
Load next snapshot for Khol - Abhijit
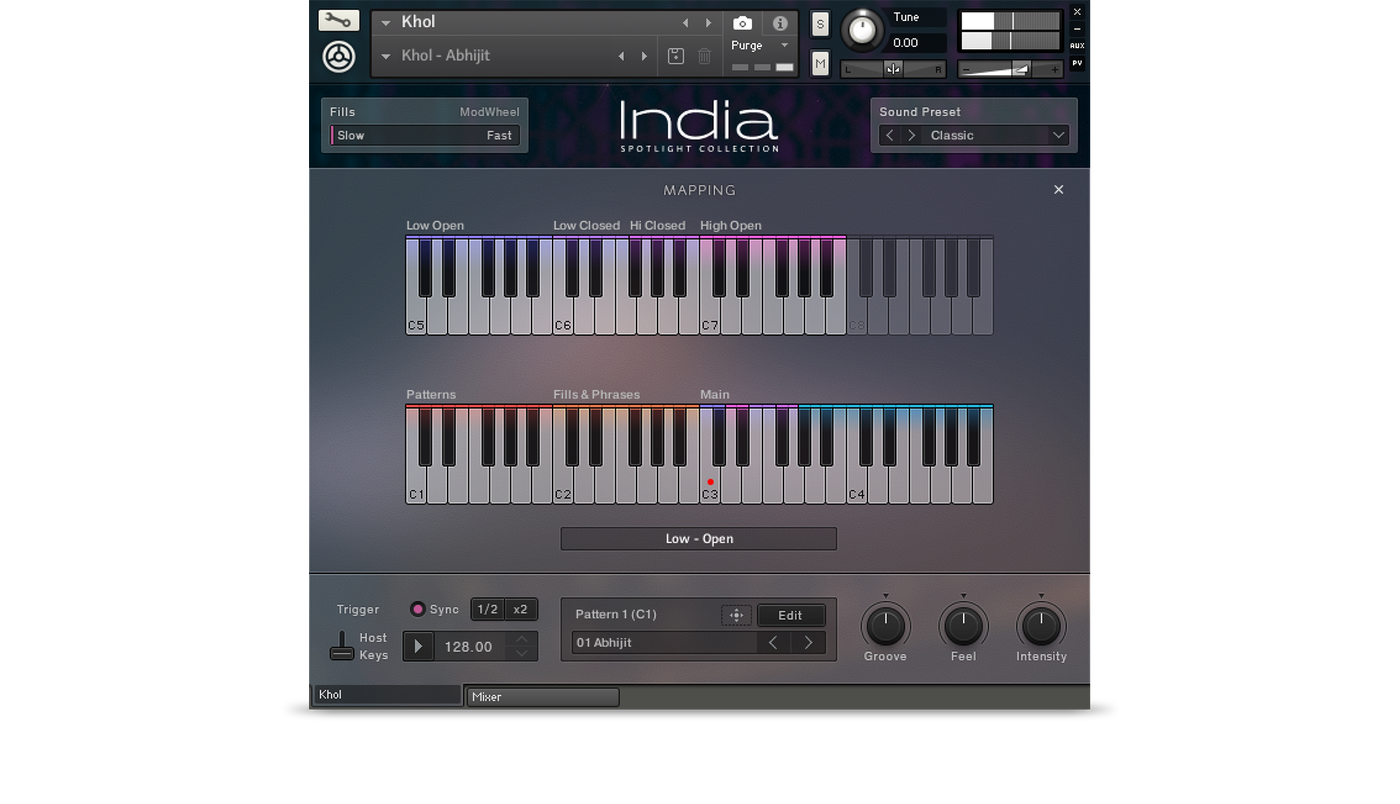pyautogui.click(x=644, y=56)
